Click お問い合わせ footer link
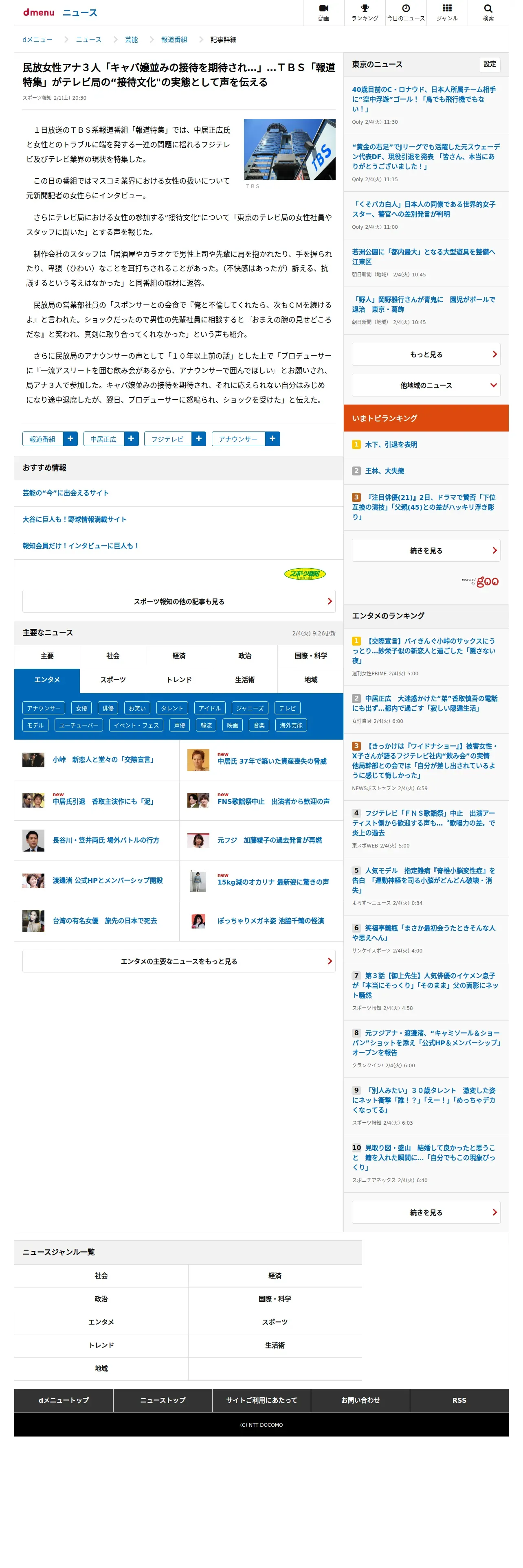This screenshot has width=523, height=1568. click(360, 1400)
